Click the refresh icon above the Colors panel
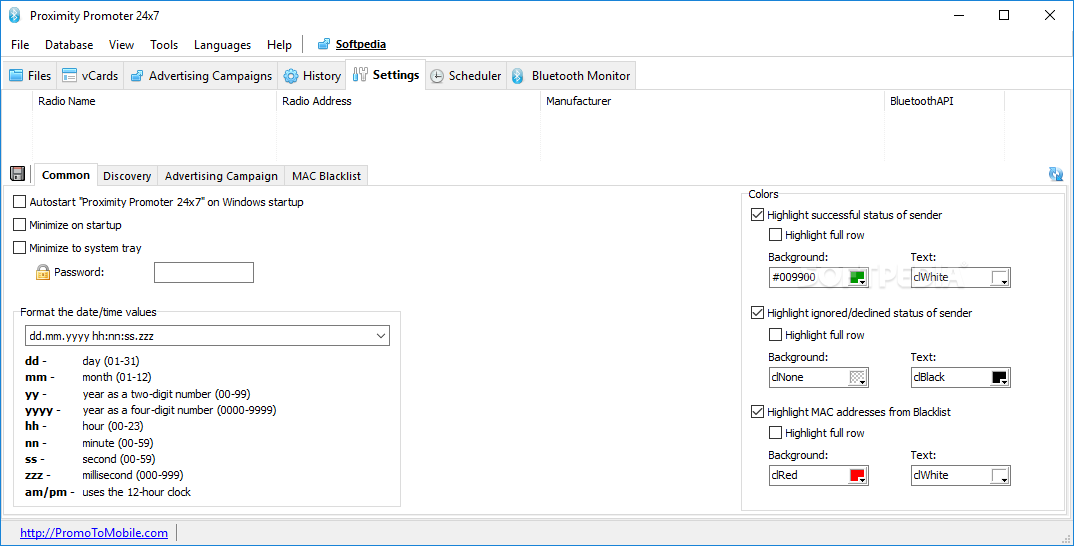 1056,174
